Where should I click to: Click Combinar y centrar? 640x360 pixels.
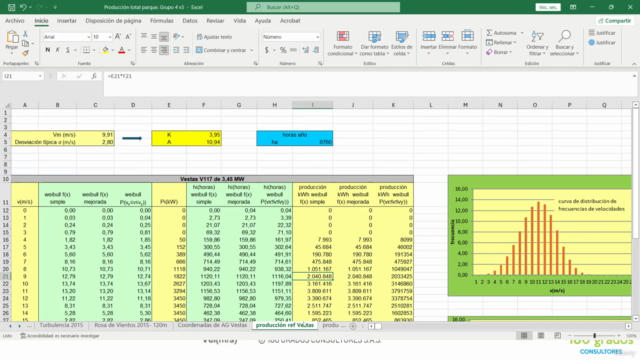221,50
